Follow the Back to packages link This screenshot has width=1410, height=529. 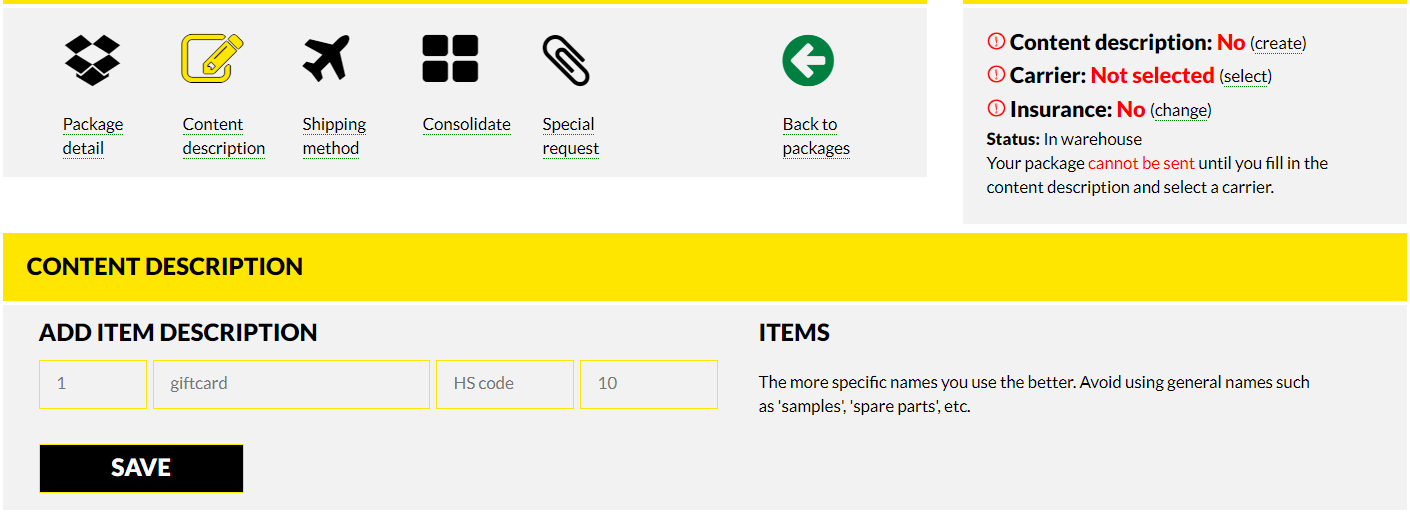tap(816, 136)
